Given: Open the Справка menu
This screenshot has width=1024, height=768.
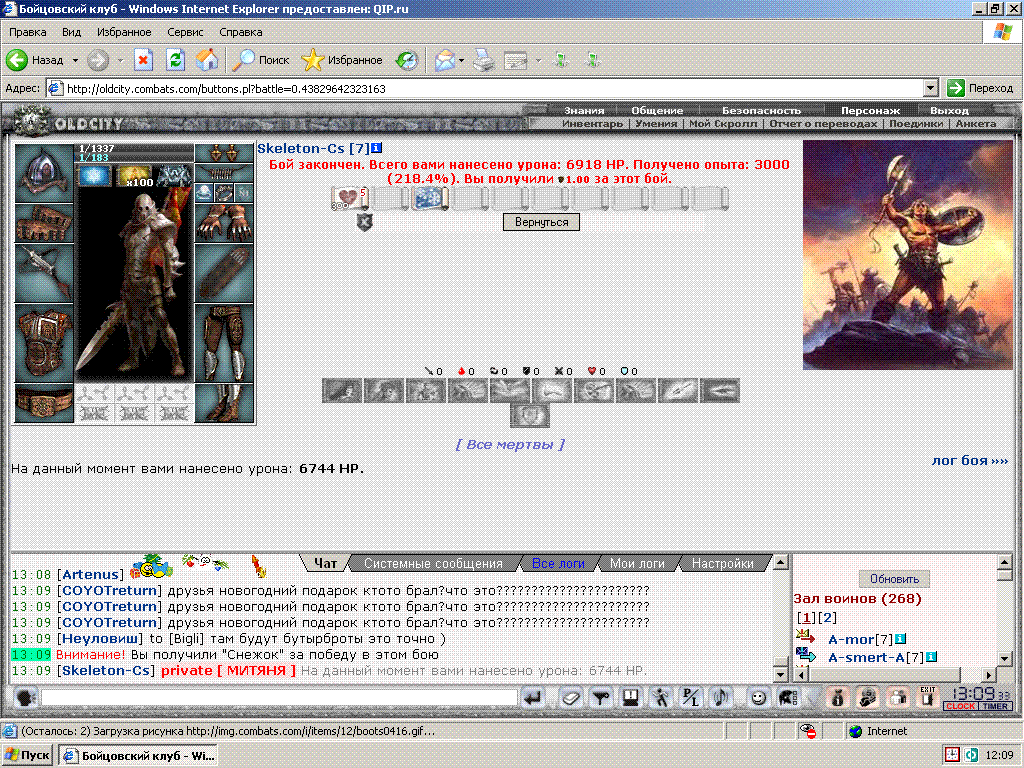Looking at the screenshot, I should (x=240, y=32).
